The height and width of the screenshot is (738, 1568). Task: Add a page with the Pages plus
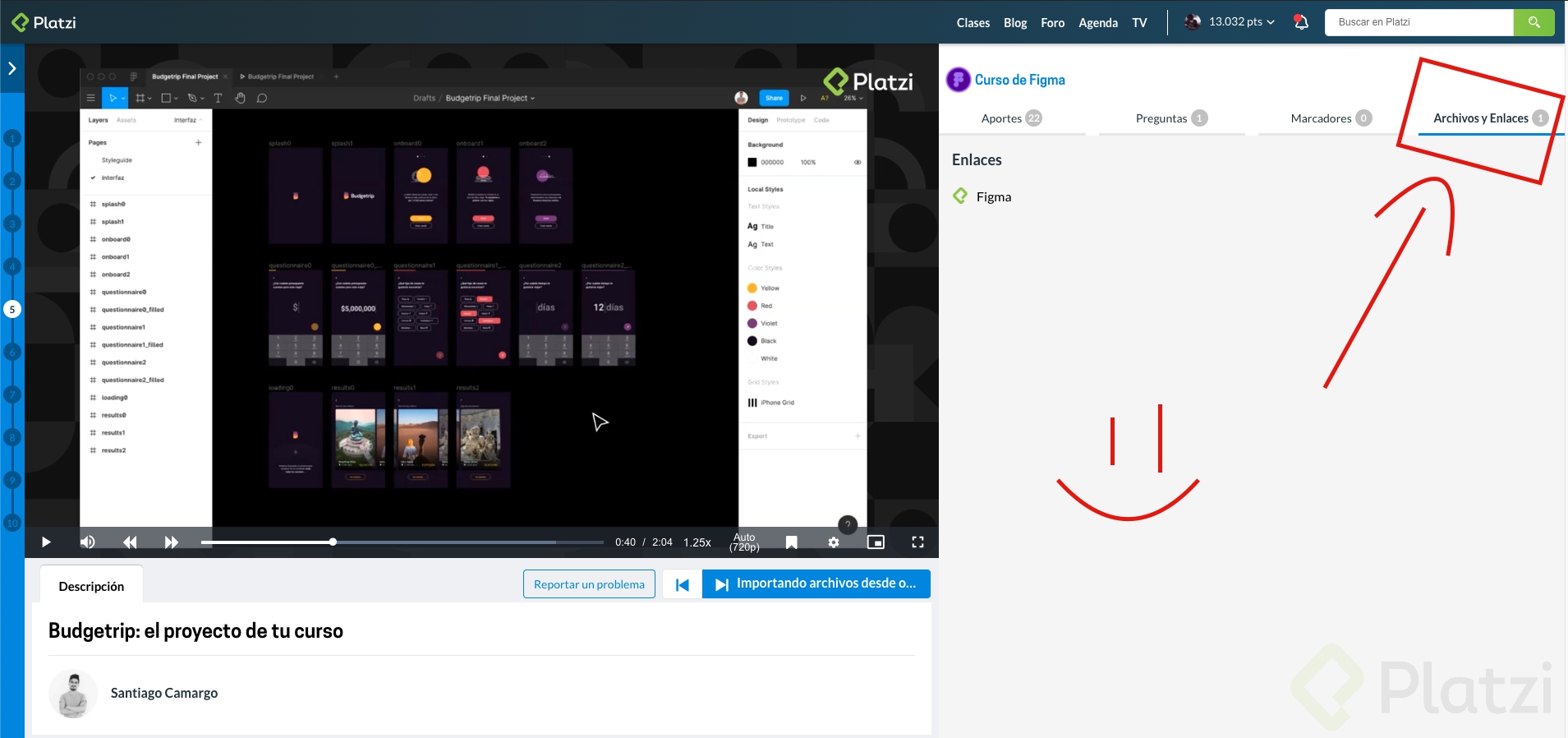[198, 142]
